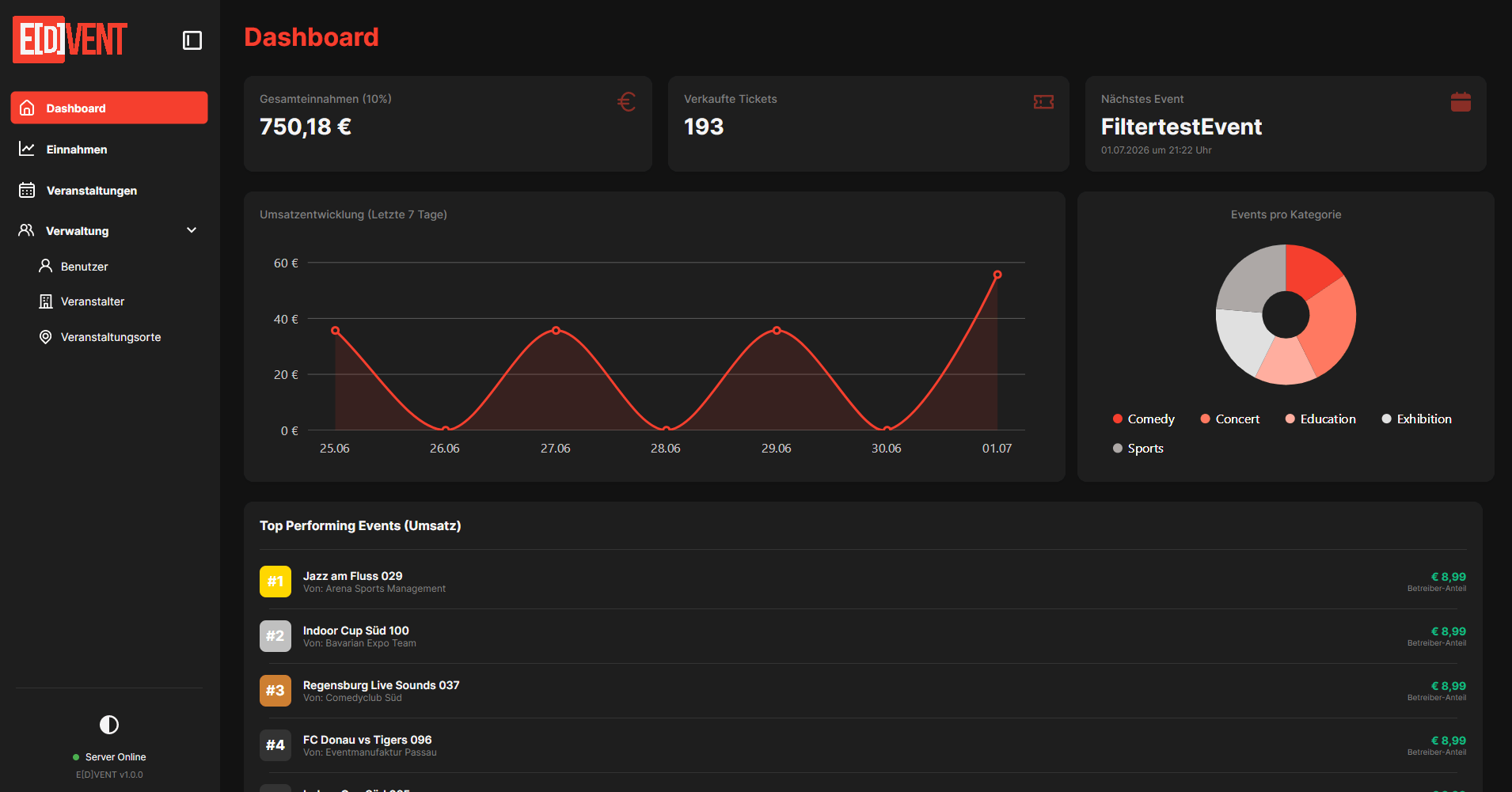Click the 01.07 data point on chart
Viewport: 1512px width, 792px height.
997,275
